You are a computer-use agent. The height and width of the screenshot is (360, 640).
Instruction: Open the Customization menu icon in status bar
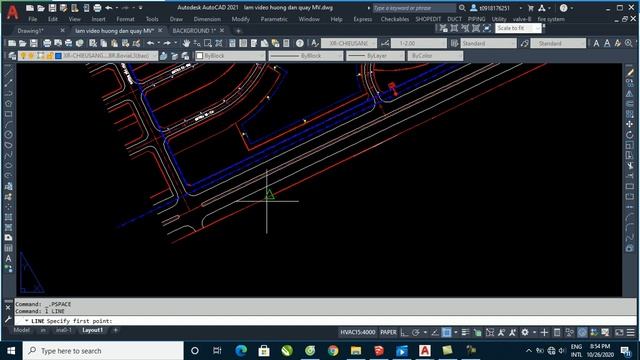coord(631,333)
